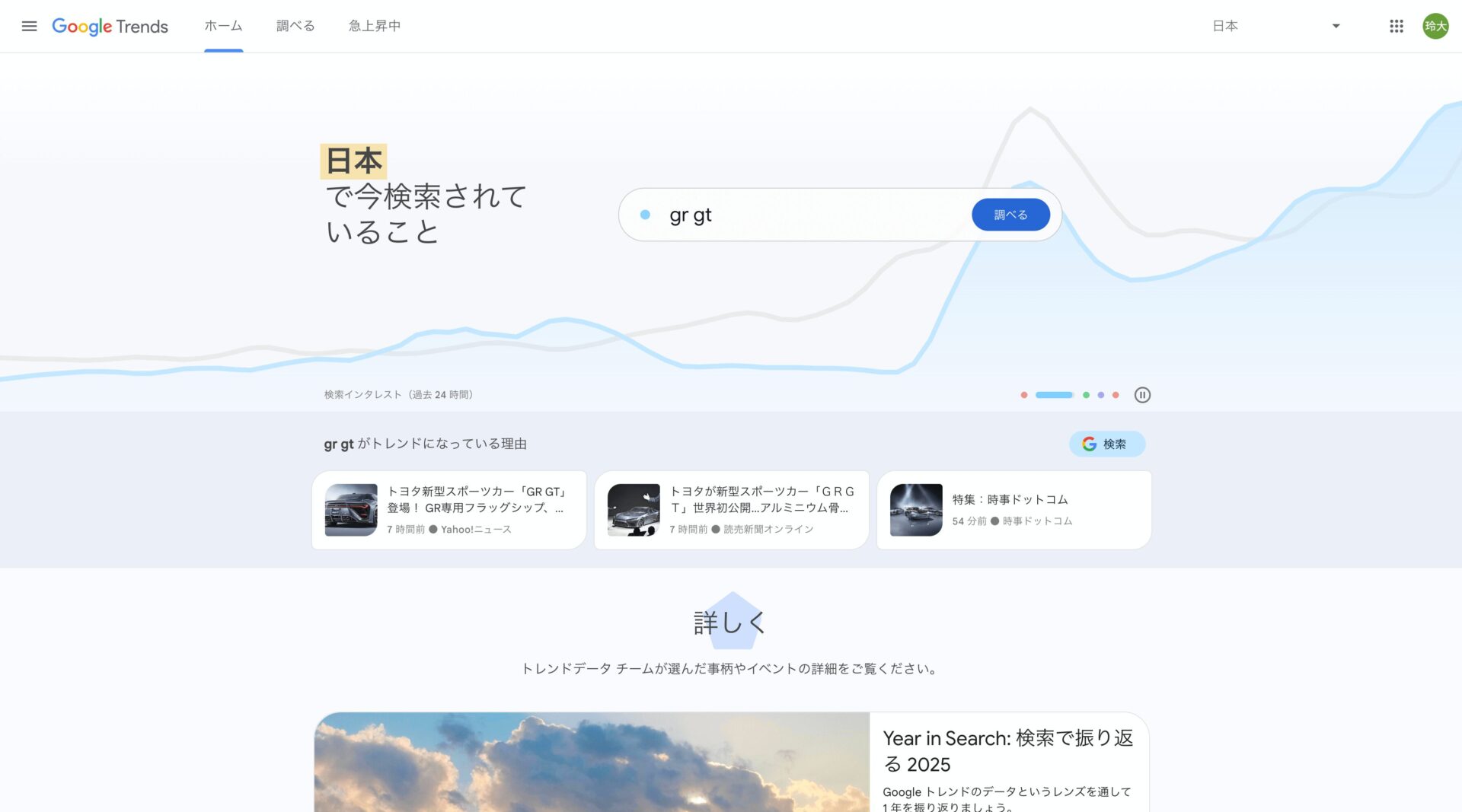Viewport: 1462px width, 812px height.
Task: Open the Yahoo!ニュース GR GT article
Action: click(x=448, y=509)
